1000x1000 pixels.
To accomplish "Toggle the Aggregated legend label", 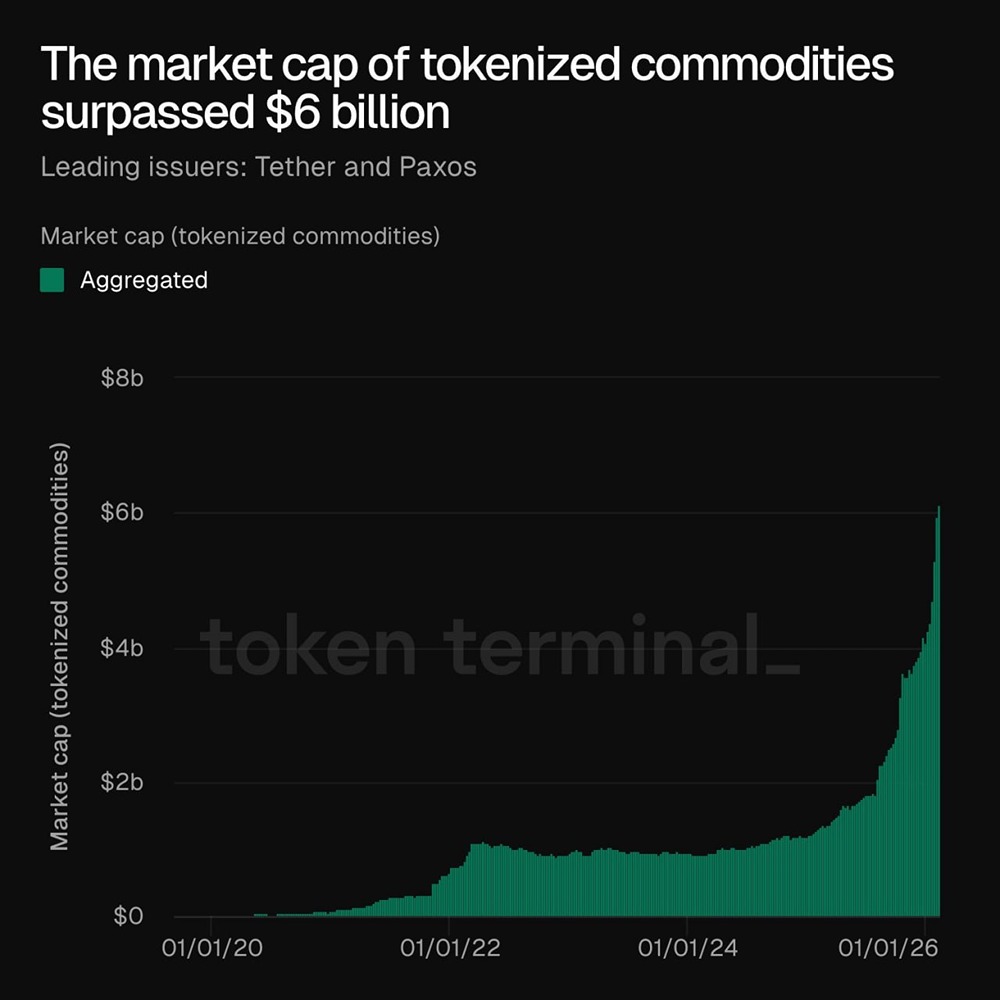I will click(x=144, y=280).
